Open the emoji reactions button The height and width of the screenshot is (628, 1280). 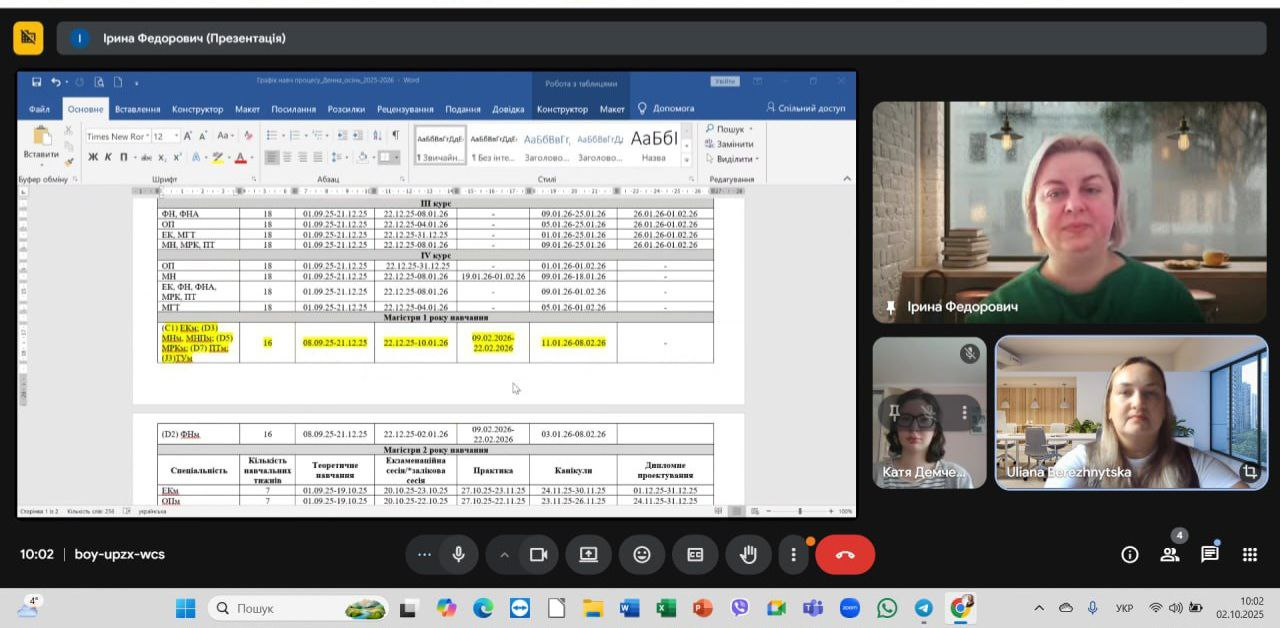click(x=642, y=555)
